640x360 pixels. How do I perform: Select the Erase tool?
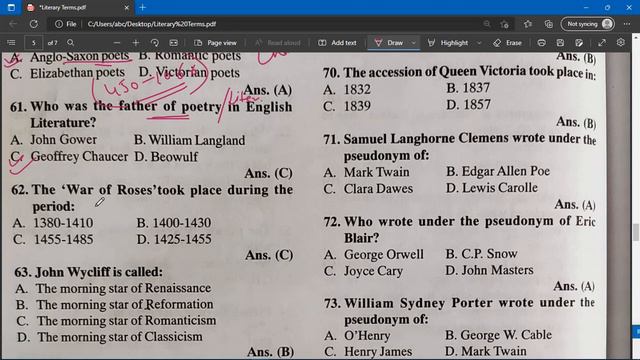tap(507, 42)
